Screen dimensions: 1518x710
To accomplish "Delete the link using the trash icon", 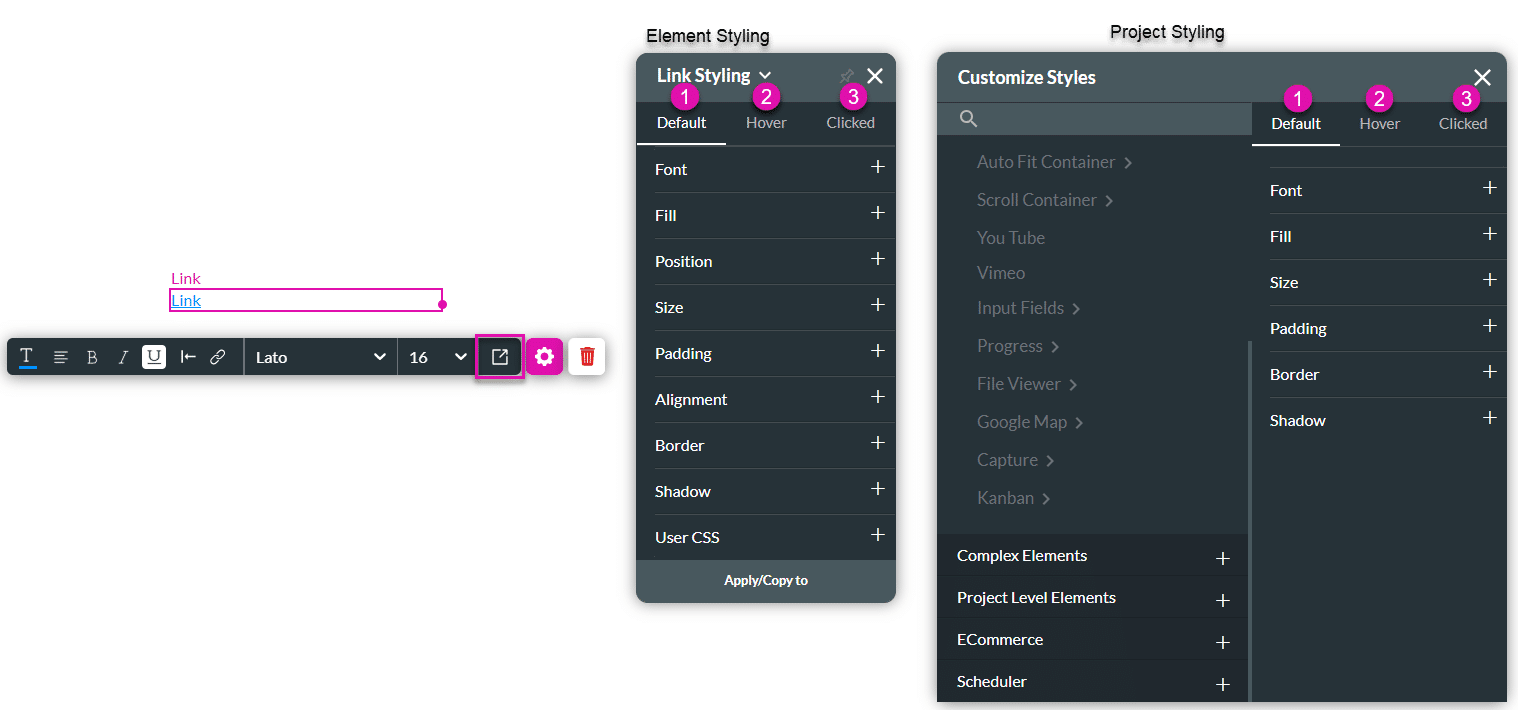I will (x=587, y=356).
